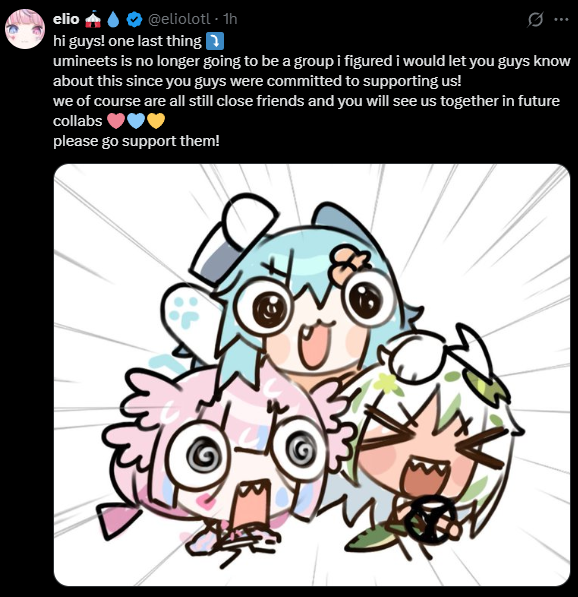578x597 pixels.
Task: Open the three-dot more options menu
Action: [x=561, y=19]
